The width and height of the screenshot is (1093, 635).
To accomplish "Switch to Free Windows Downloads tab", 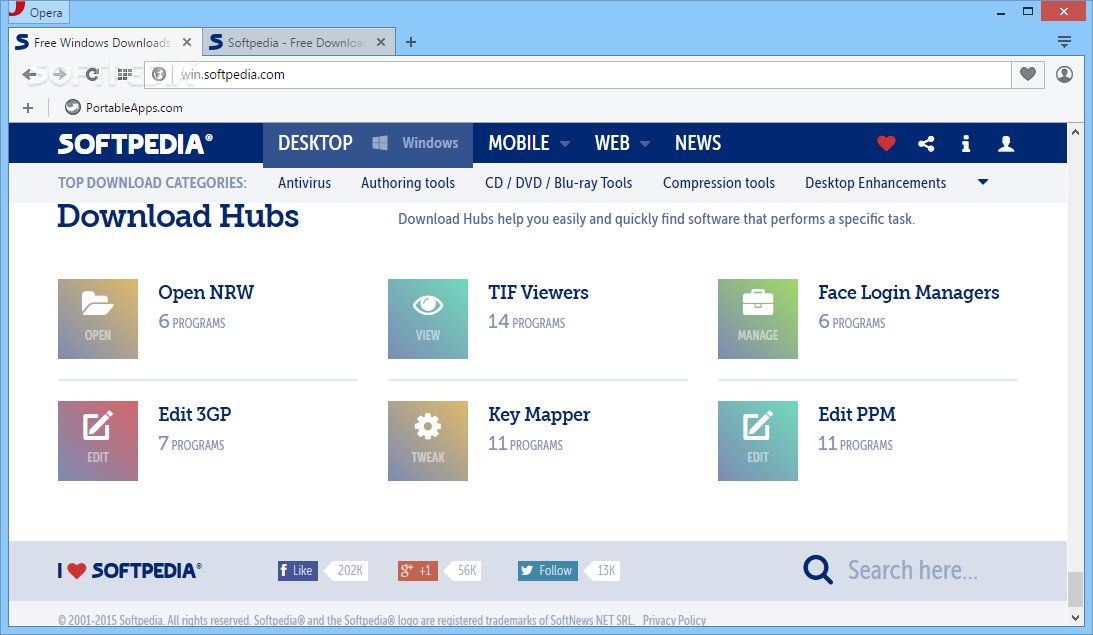I will [x=105, y=42].
